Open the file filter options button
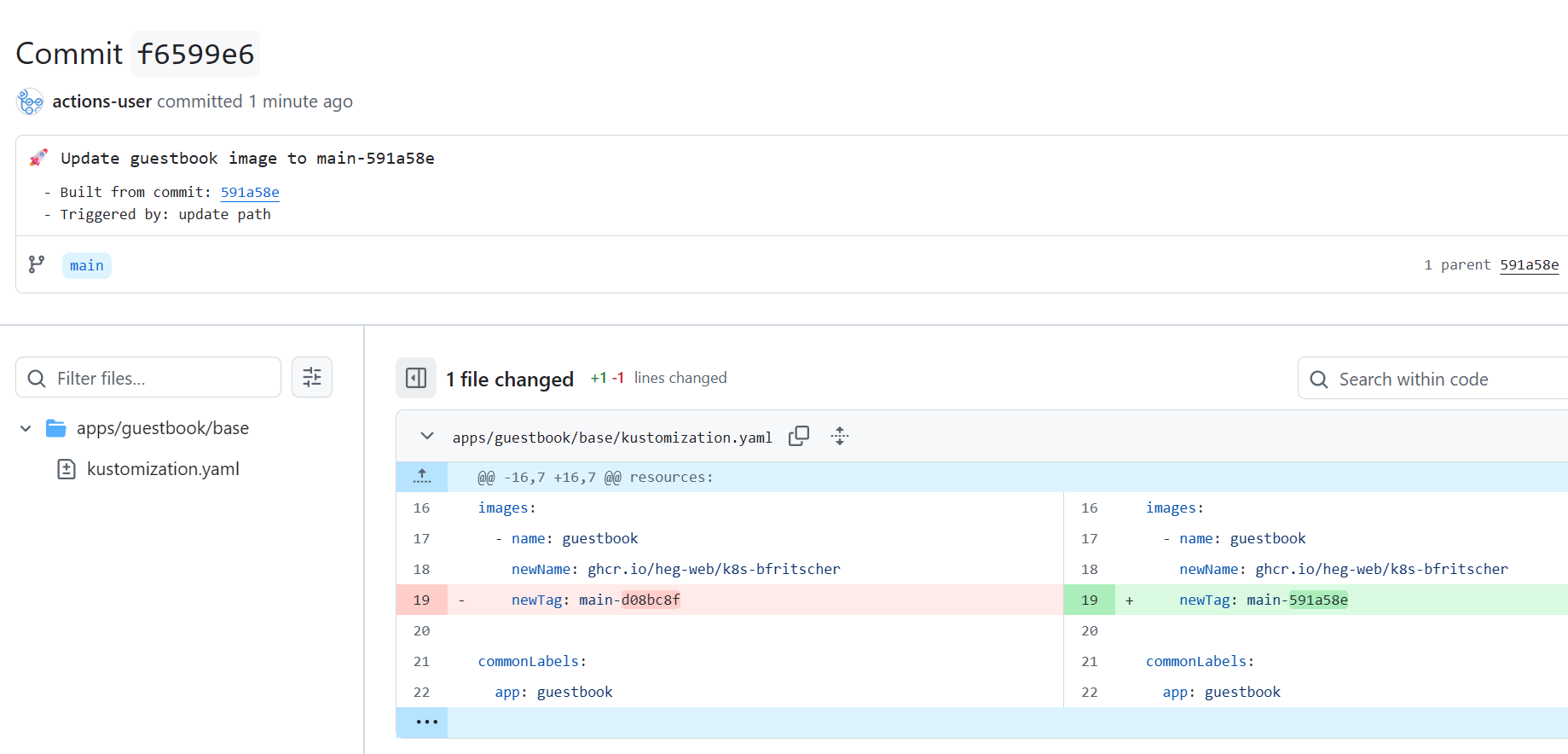The height and width of the screenshot is (754, 1568). tap(312, 377)
